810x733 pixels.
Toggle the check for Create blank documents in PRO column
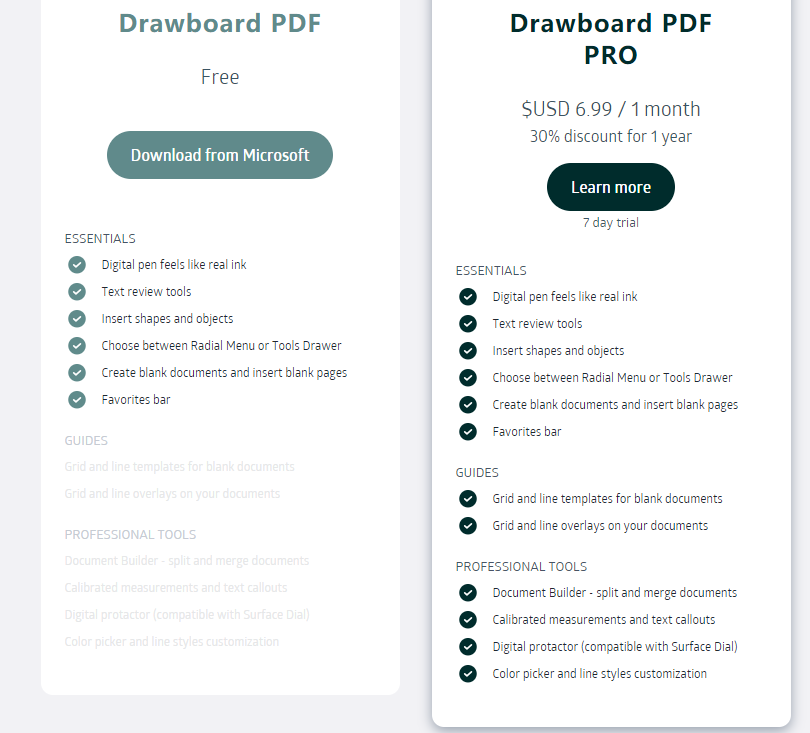pos(468,404)
